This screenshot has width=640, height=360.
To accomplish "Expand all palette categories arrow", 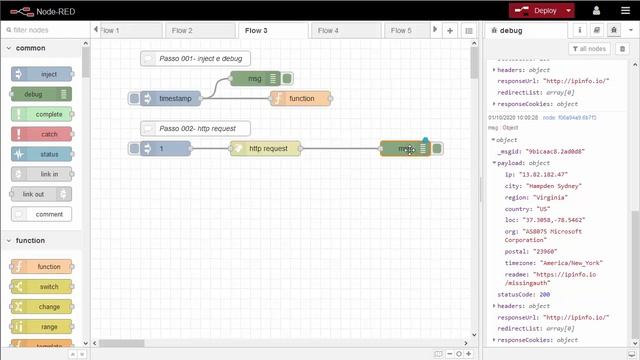I will coord(82,354).
